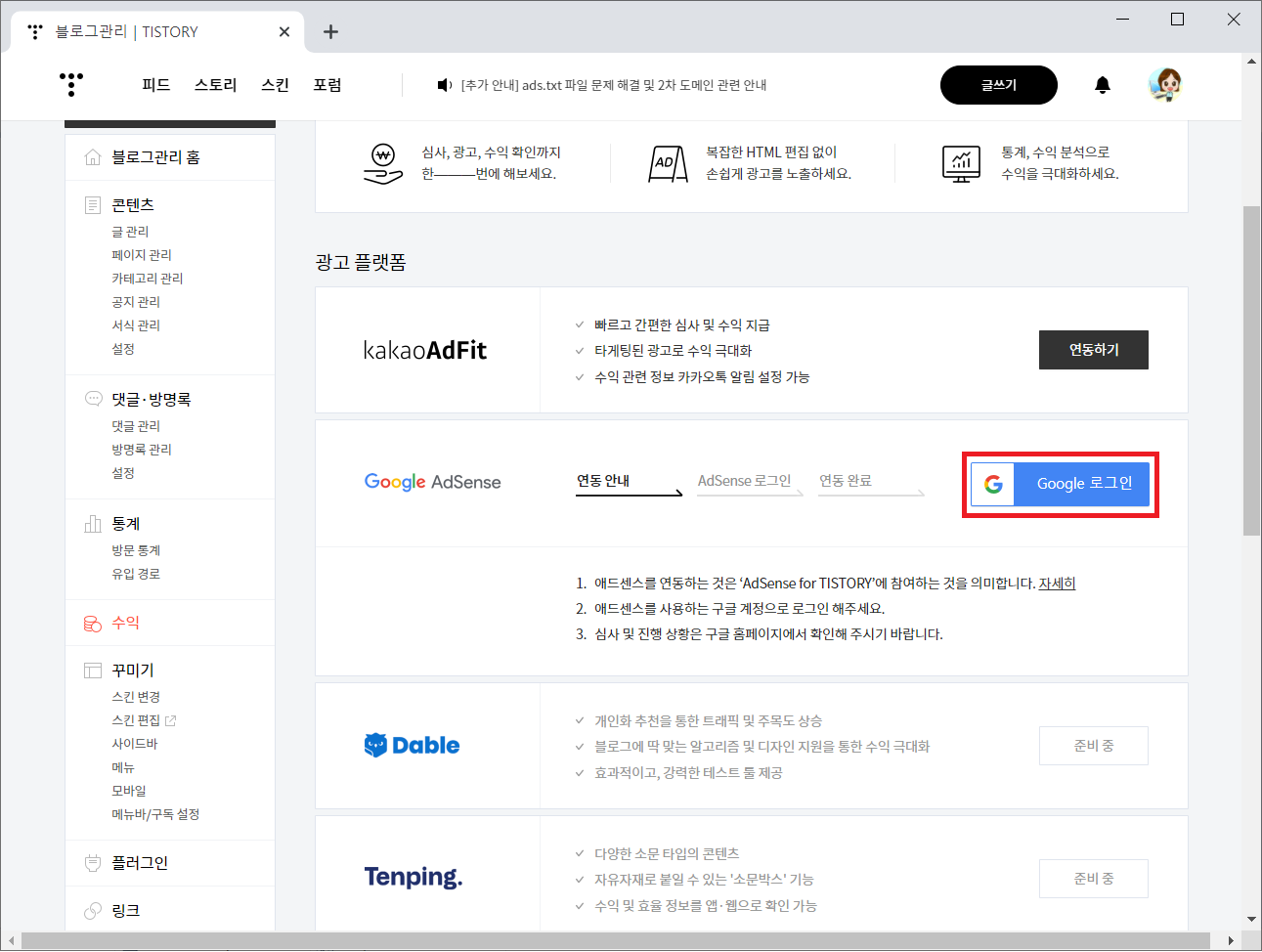Click the Tenping 준비 중 button
Screen dimensions: 1262x952
(x=1094, y=879)
